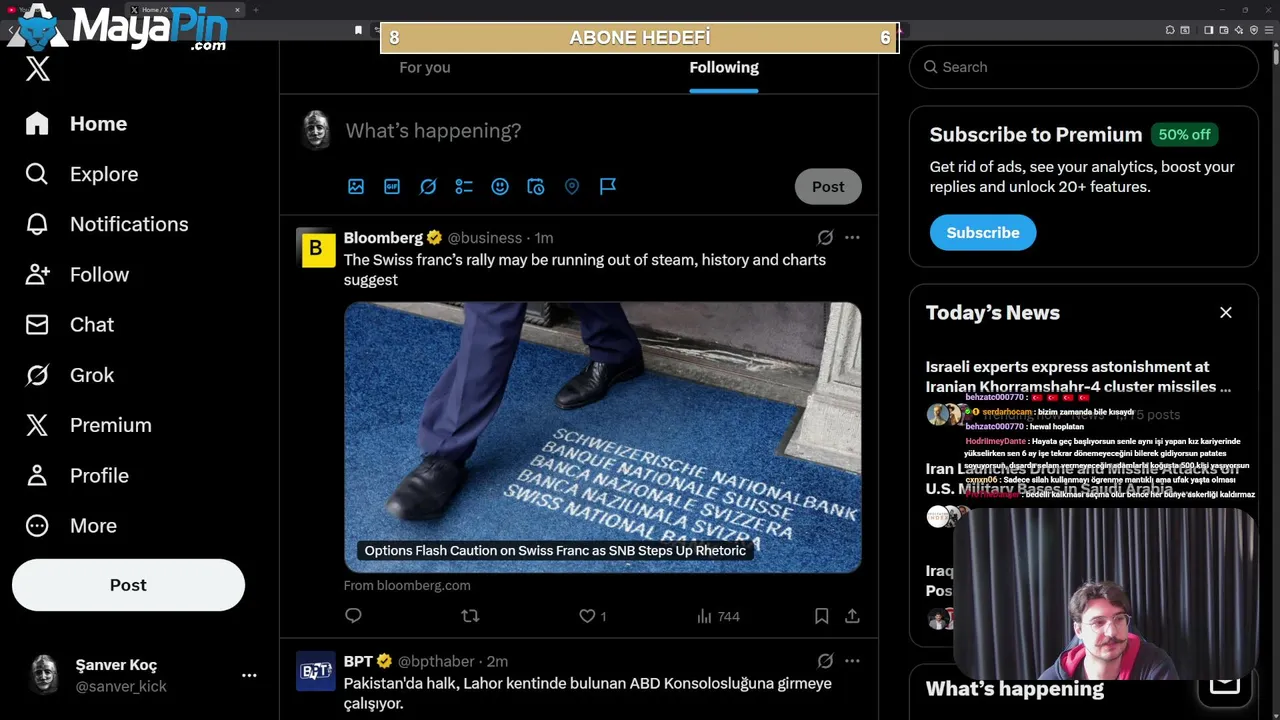This screenshot has height=720, width=1280.
Task: Open Explore in sidebar
Action: click(x=82, y=174)
